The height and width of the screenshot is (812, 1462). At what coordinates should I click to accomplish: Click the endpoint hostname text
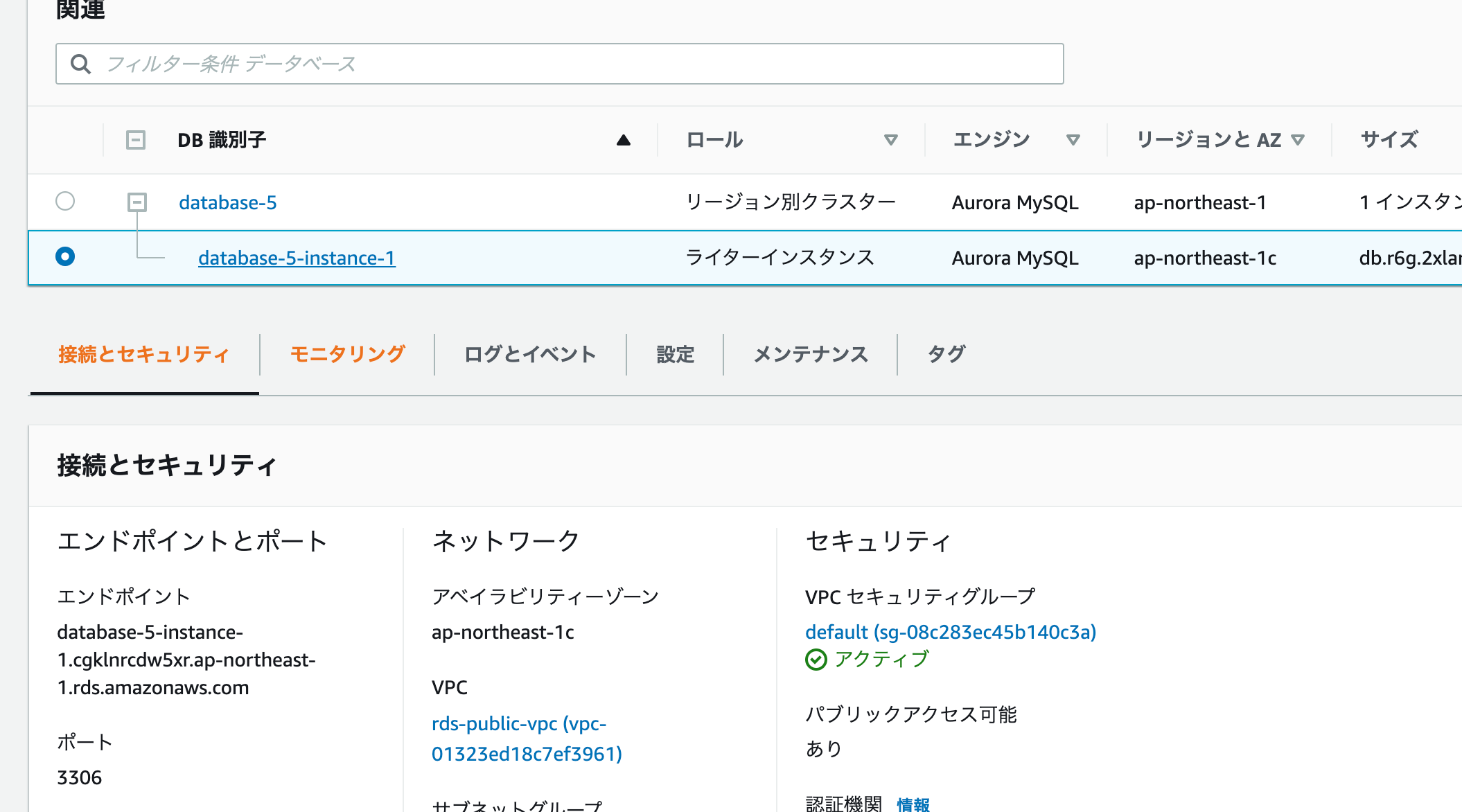click(186, 660)
